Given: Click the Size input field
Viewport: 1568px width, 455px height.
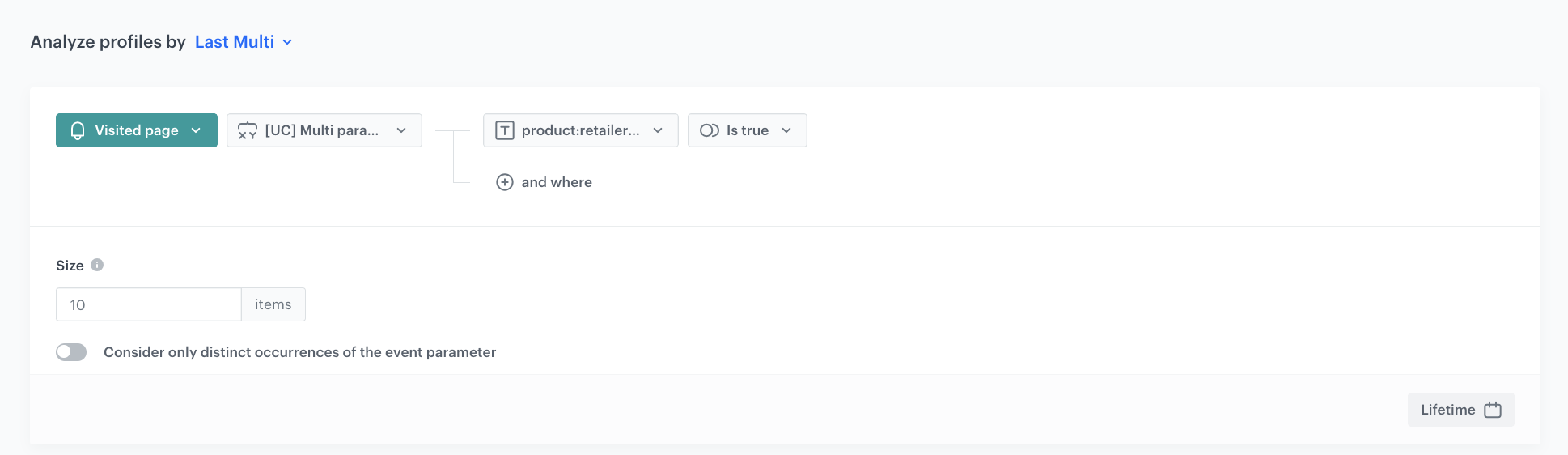Looking at the screenshot, I should pos(148,304).
